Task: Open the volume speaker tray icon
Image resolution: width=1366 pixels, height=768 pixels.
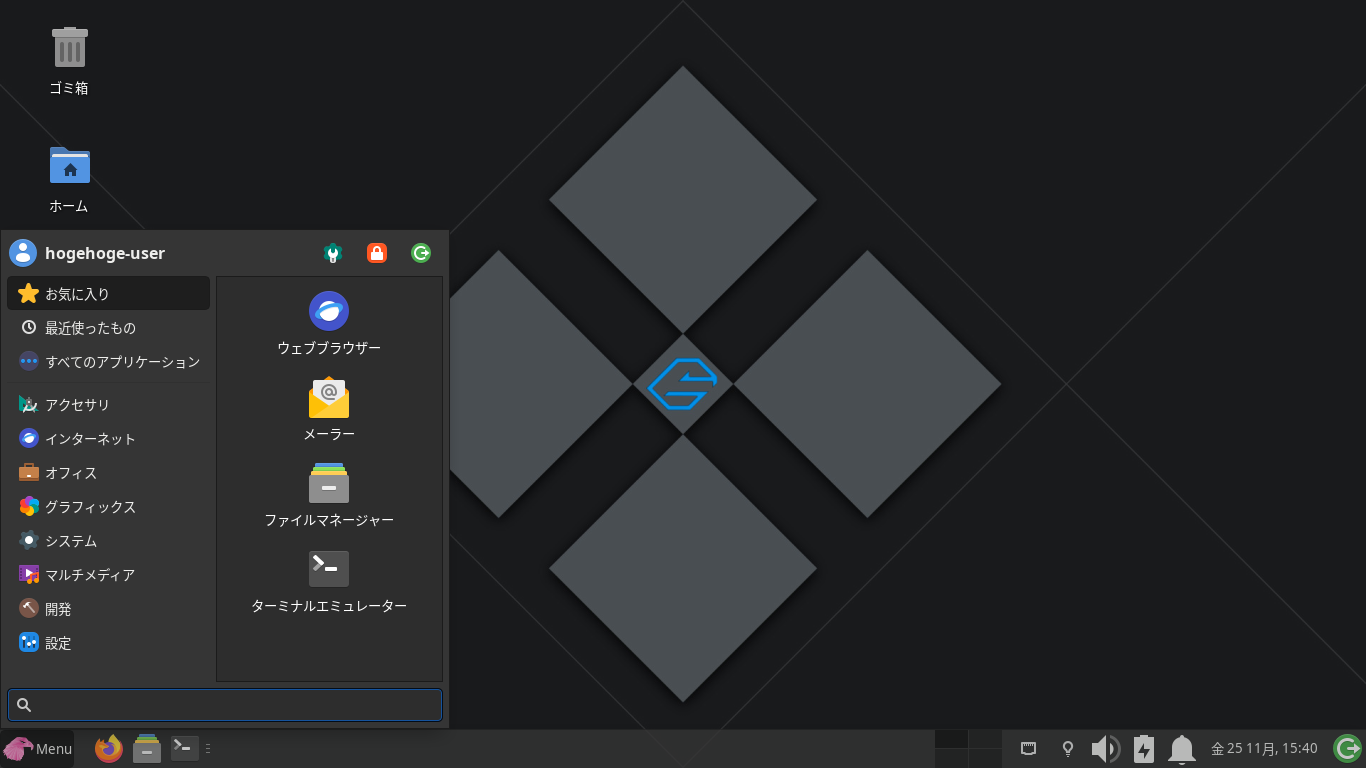Action: tap(1105, 749)
